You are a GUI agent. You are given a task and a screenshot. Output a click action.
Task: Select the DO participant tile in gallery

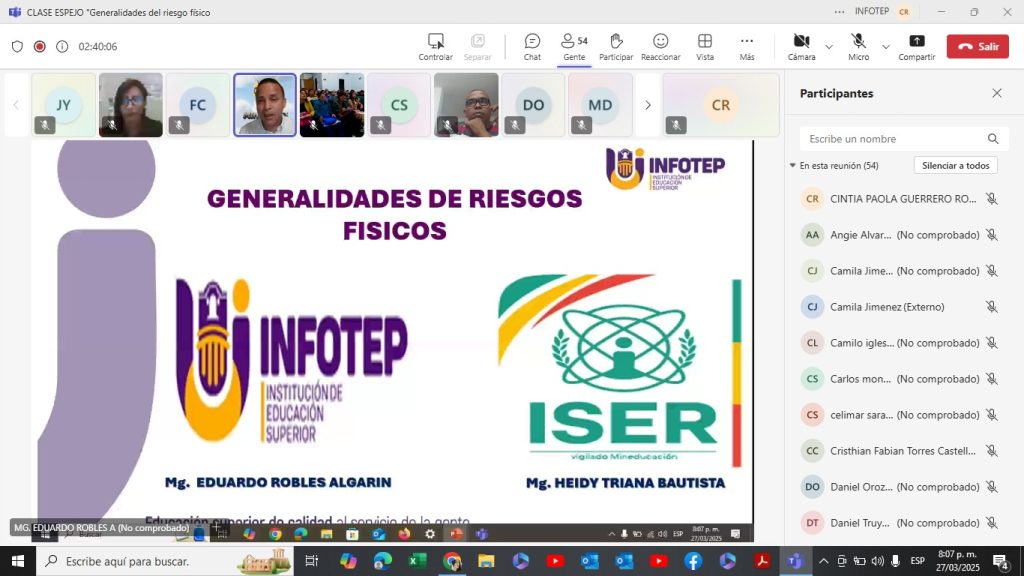(533, 104)
